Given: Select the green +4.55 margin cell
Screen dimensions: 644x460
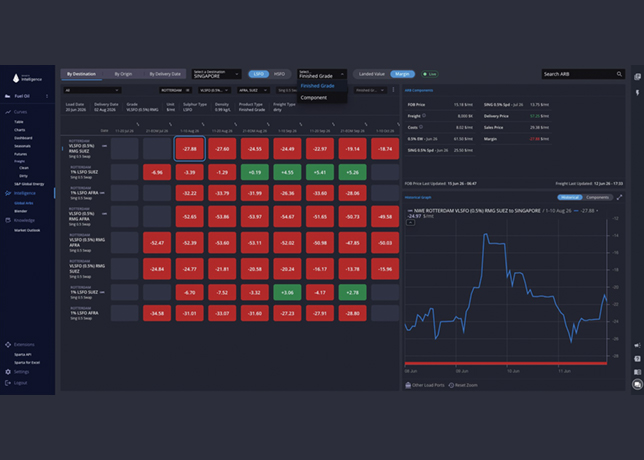Looking at the screenshot, I should click(x=287, y=172).
